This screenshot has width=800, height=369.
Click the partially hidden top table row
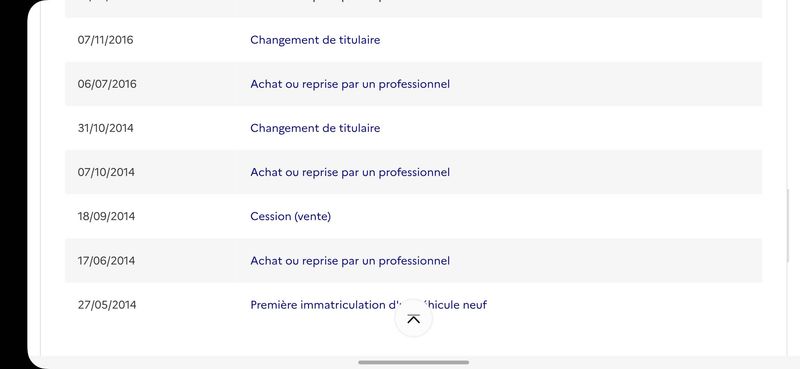[x=413, y=9]
